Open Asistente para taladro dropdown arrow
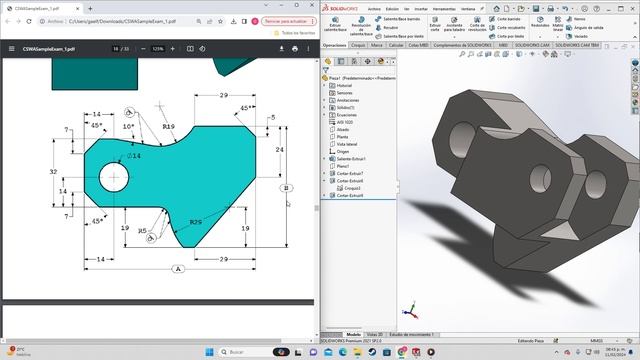Viewport: 640px width, 360px height. [x=454, y=37]
